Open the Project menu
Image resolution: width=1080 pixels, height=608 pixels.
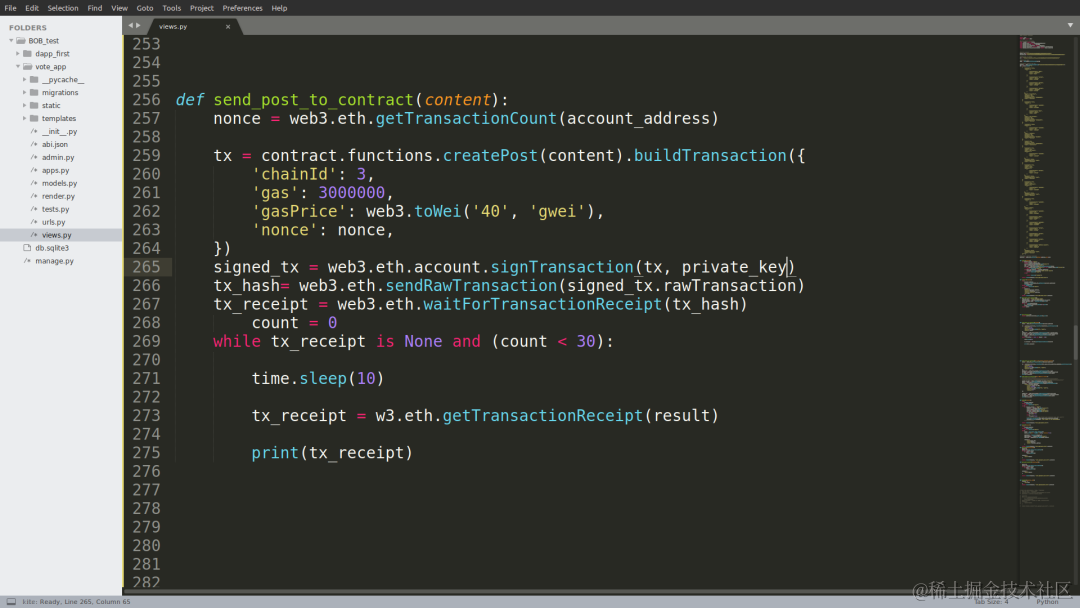(x=202, y=8)
